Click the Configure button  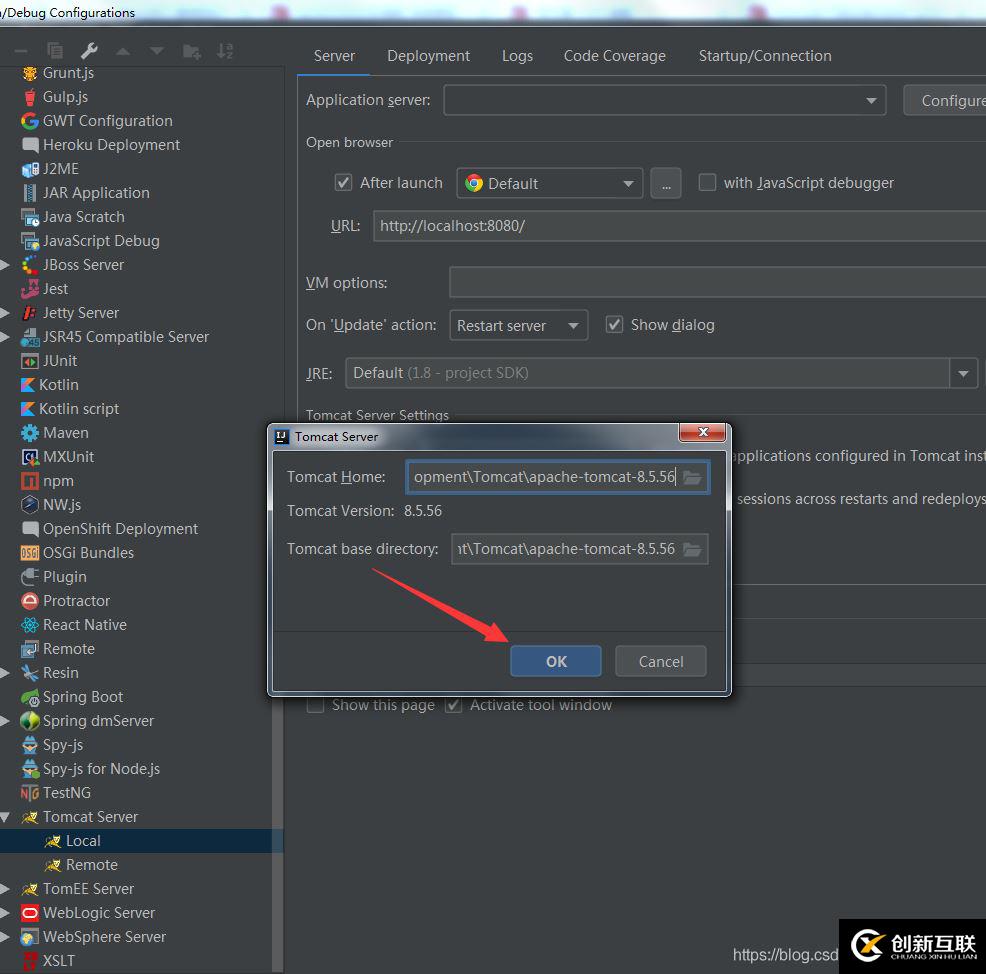pos(945,101)
